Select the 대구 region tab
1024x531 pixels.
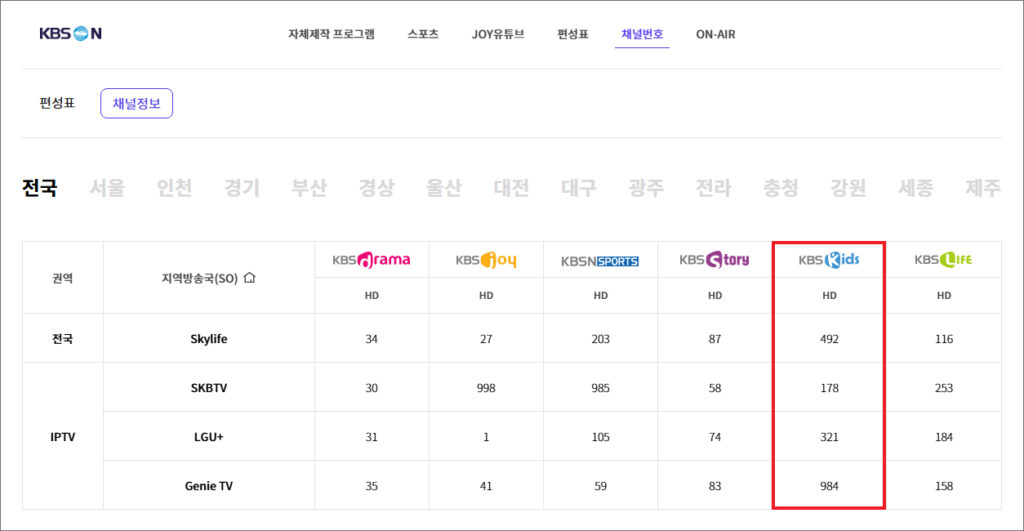pyautogui.click(x=579, y=188)
